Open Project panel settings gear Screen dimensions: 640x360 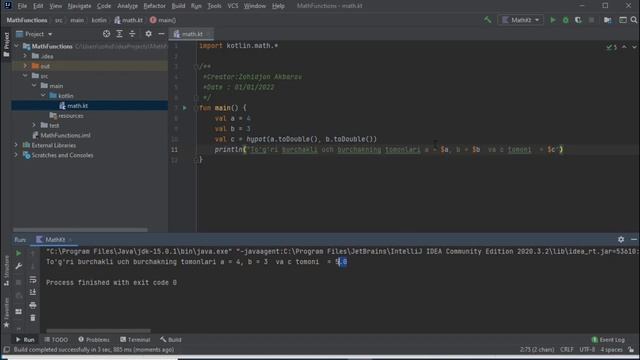click(x=149, y=34)
